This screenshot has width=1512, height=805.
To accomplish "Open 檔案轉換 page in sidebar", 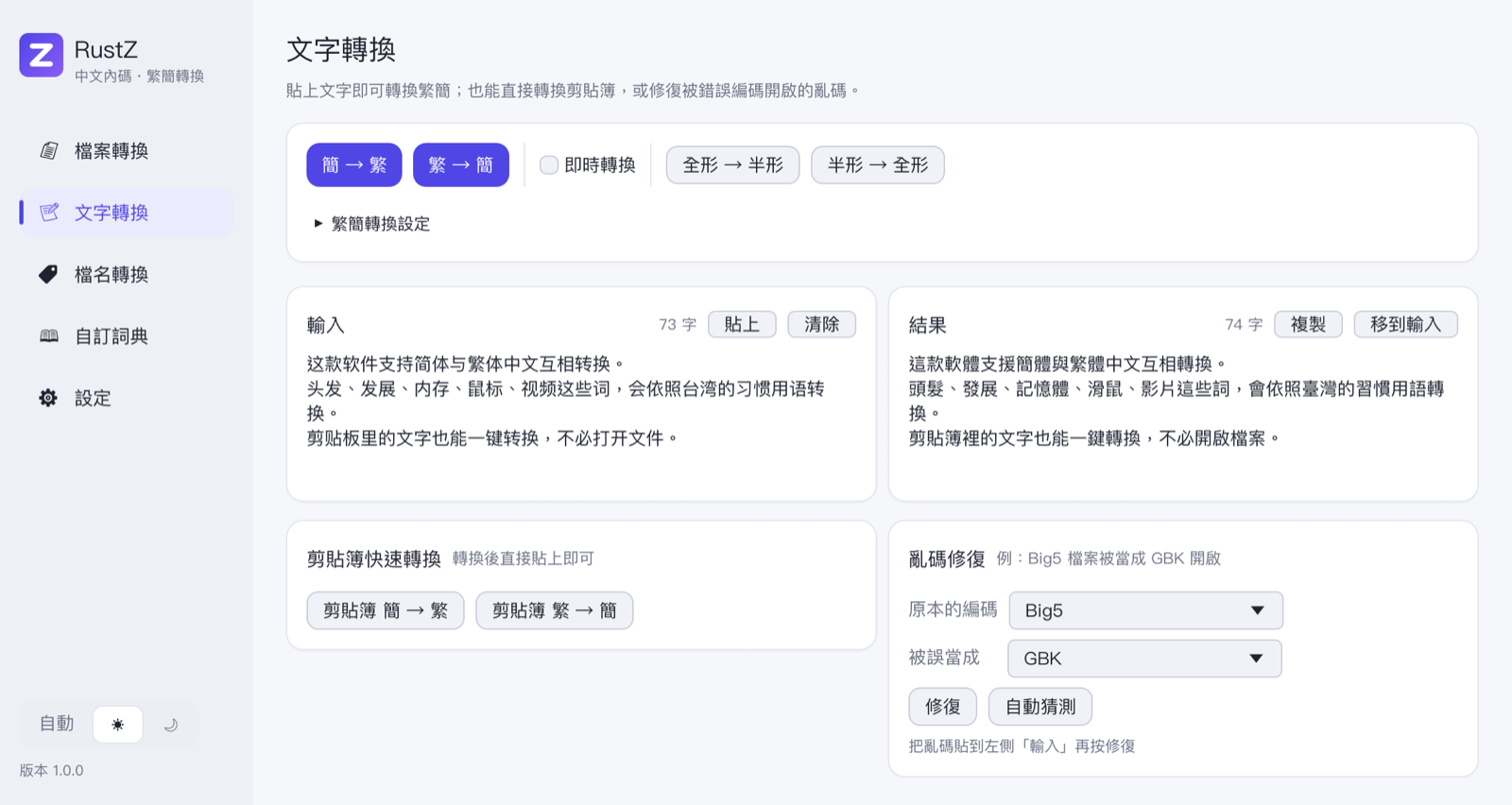I will point(126,151).
